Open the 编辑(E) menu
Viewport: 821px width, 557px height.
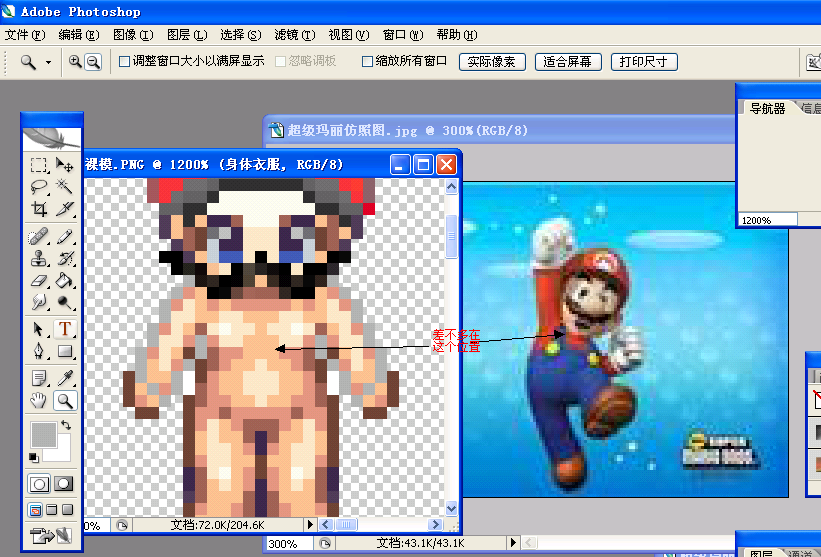tap(79, 35)
